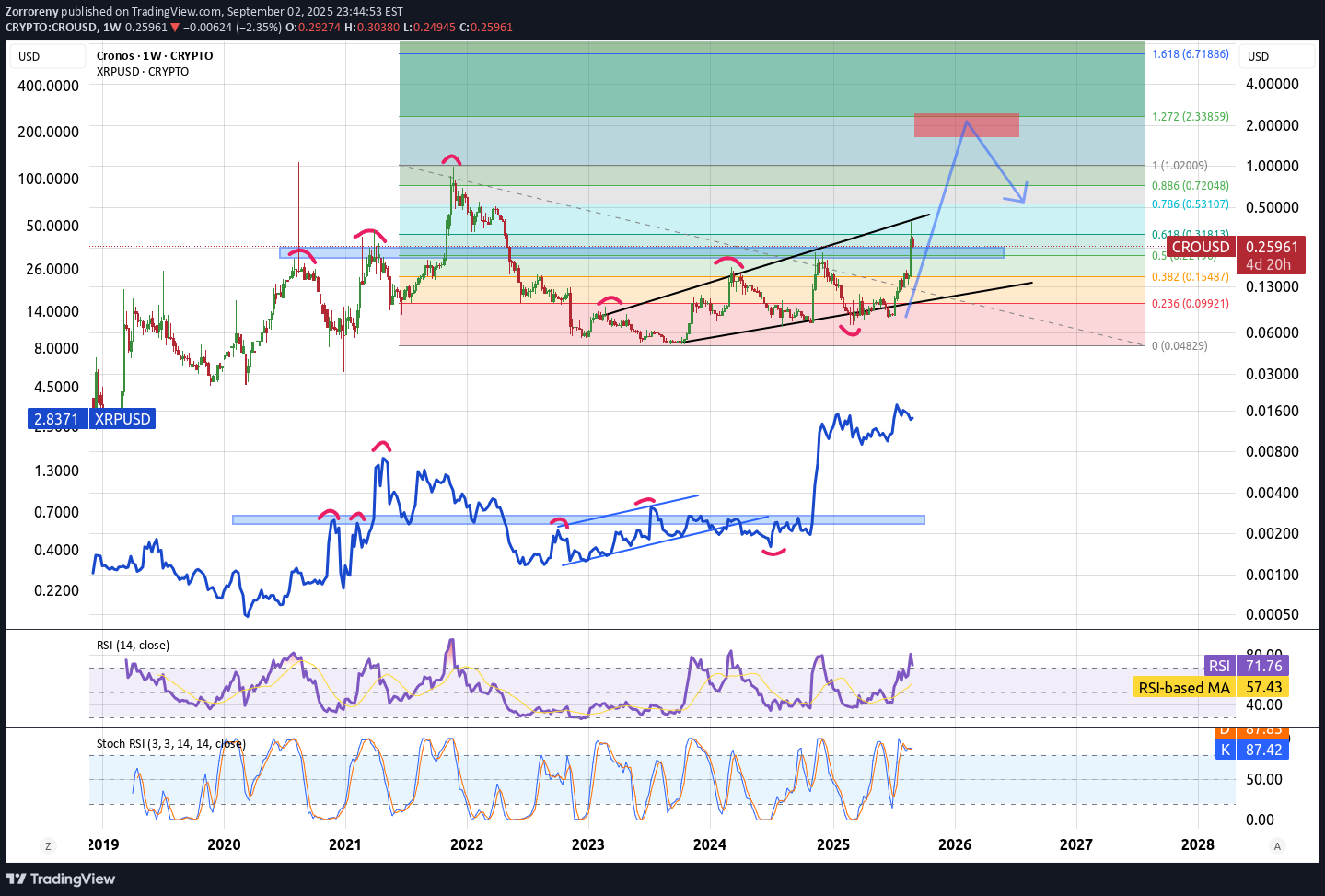Viewport: 1325px width, 896px height.
Task: Click the 0.25961 current price label
Action: pyautogui.click(x=1273, y=247)
